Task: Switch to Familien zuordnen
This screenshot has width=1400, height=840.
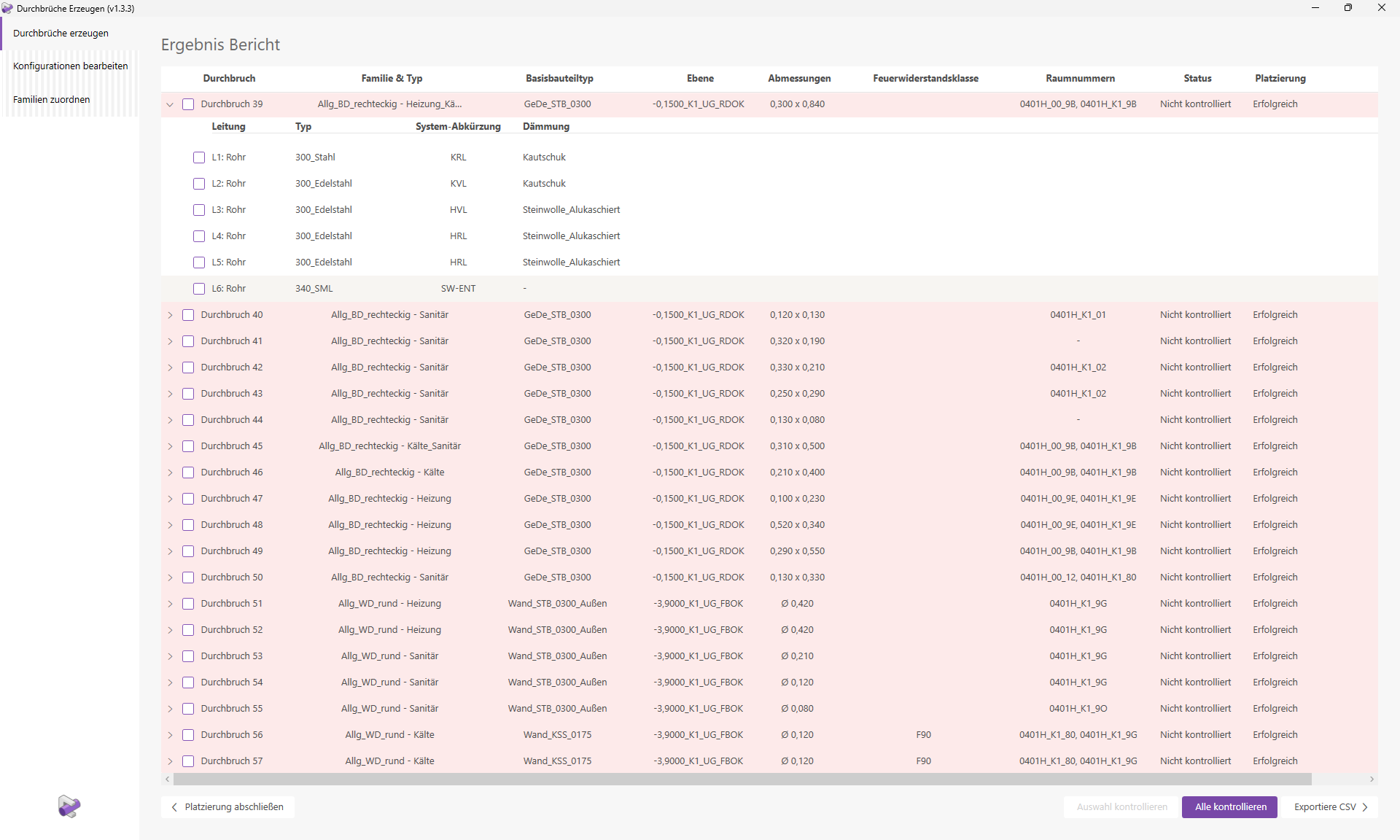Action: coord(51,99)
